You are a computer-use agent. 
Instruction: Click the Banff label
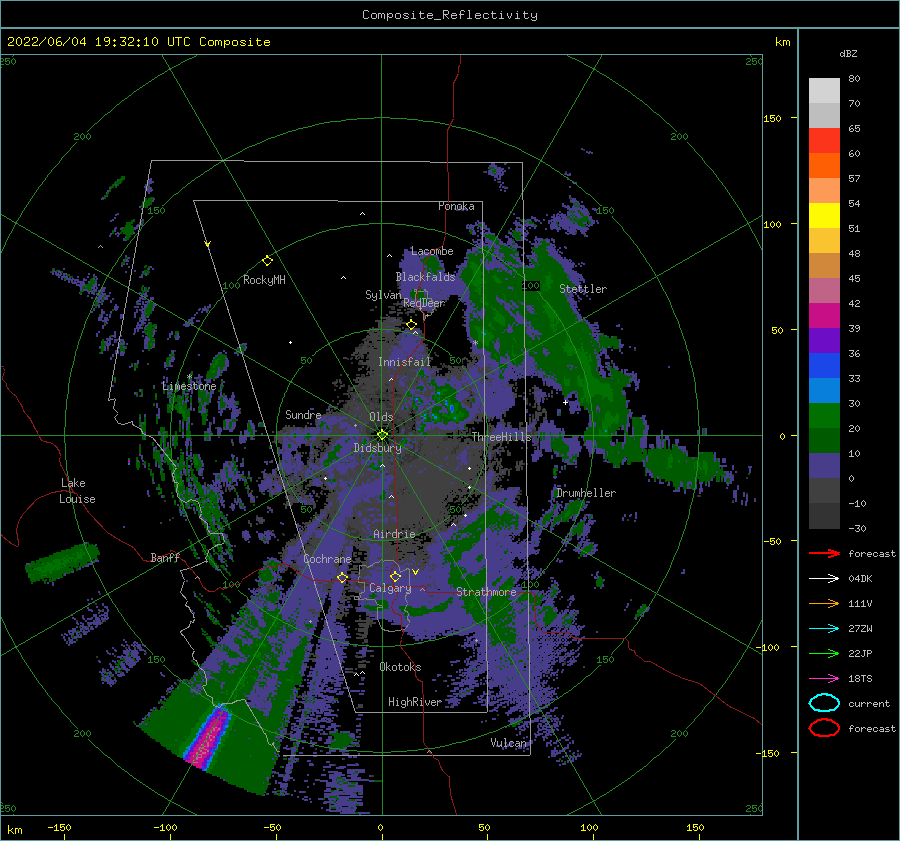[165, 557]
